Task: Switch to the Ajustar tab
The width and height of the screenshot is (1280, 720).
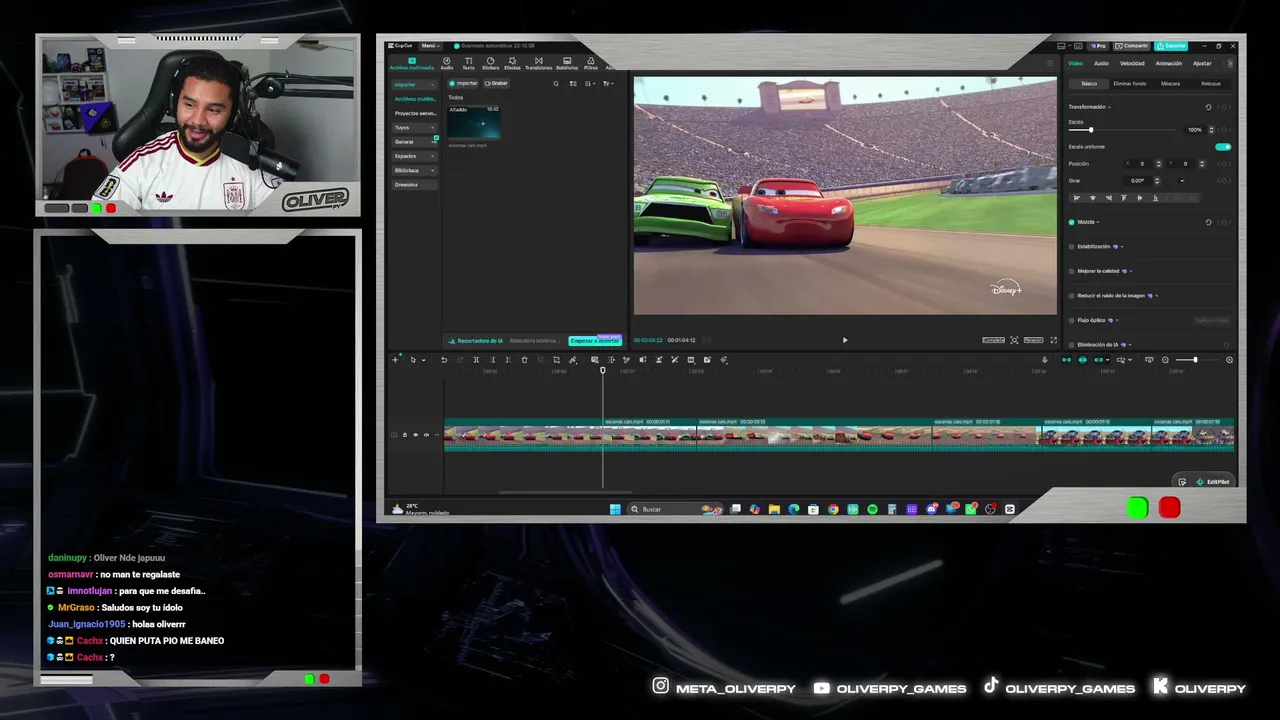Action: (x=1202, y=63)
